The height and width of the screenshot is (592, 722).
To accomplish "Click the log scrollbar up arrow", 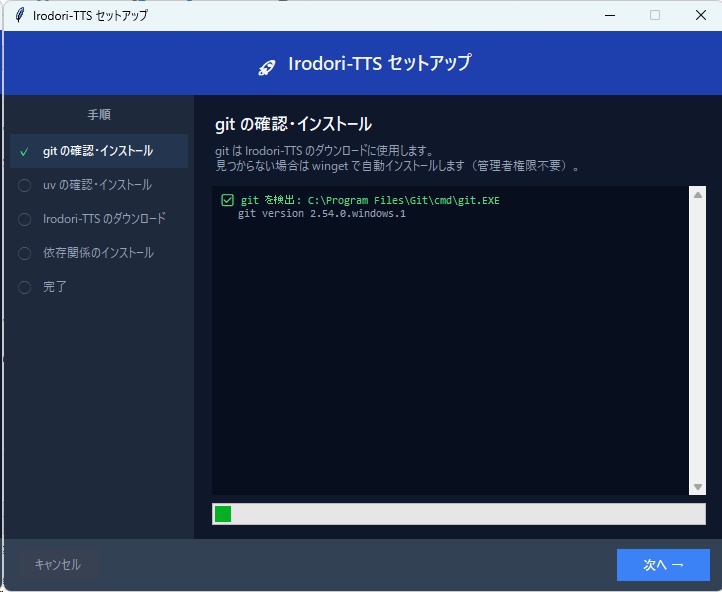I will pyautogui.click(x=698, y=195).
